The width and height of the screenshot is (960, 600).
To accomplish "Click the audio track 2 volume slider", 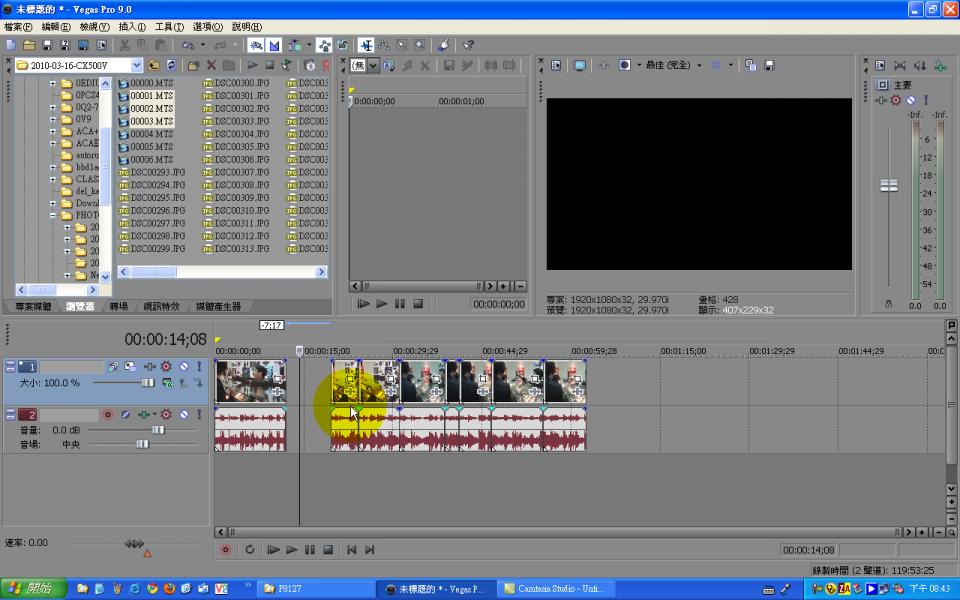I will (157, 429).
